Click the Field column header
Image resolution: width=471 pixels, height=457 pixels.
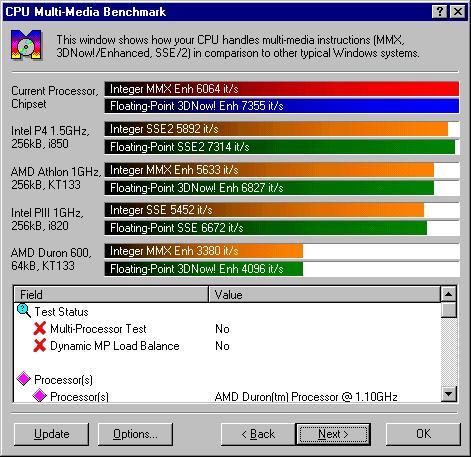(x=111, y=294)
